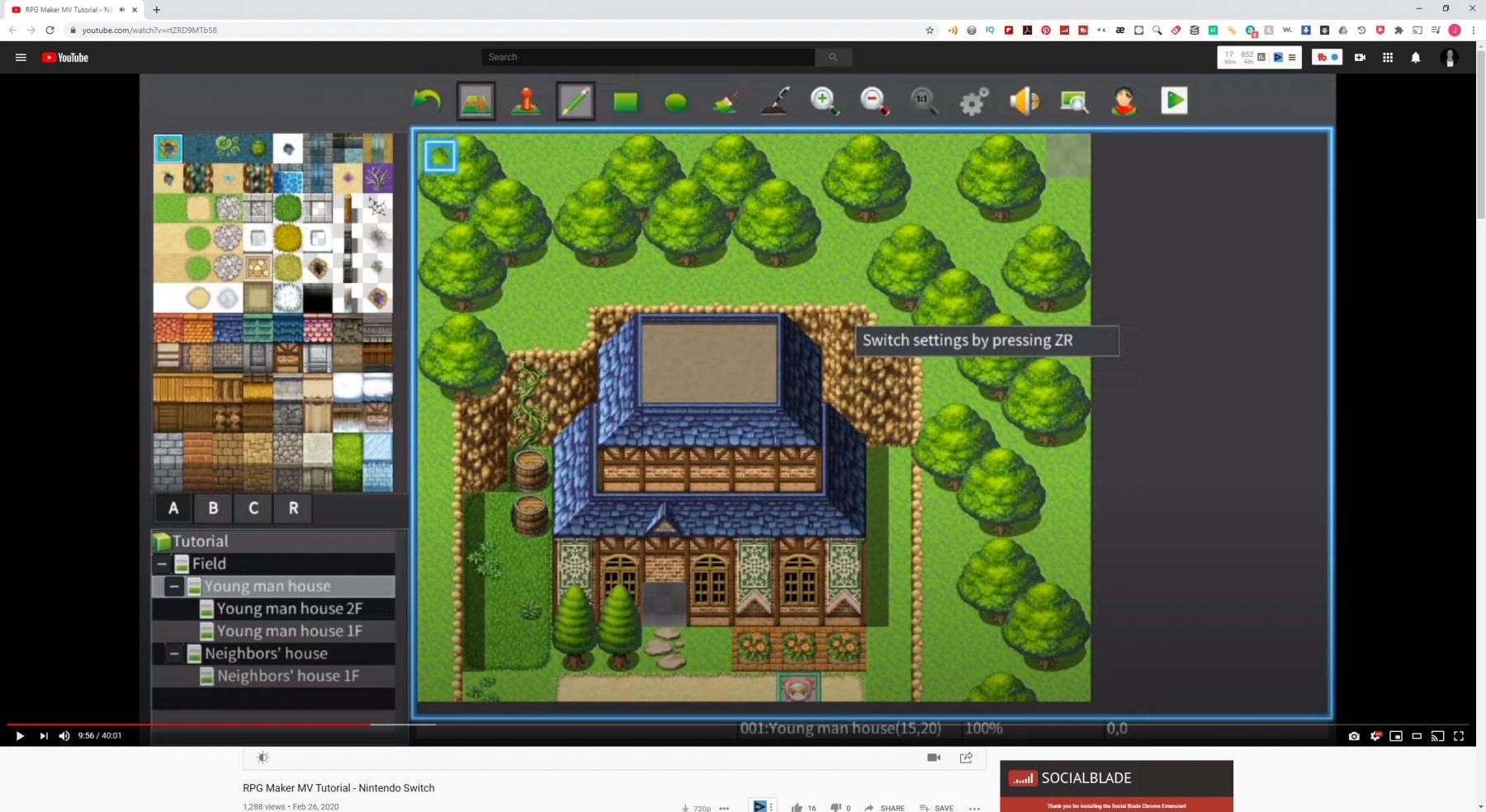This screenshot has width=1486, height=812.
Task: Play the YouTube video
Action: 20,736
